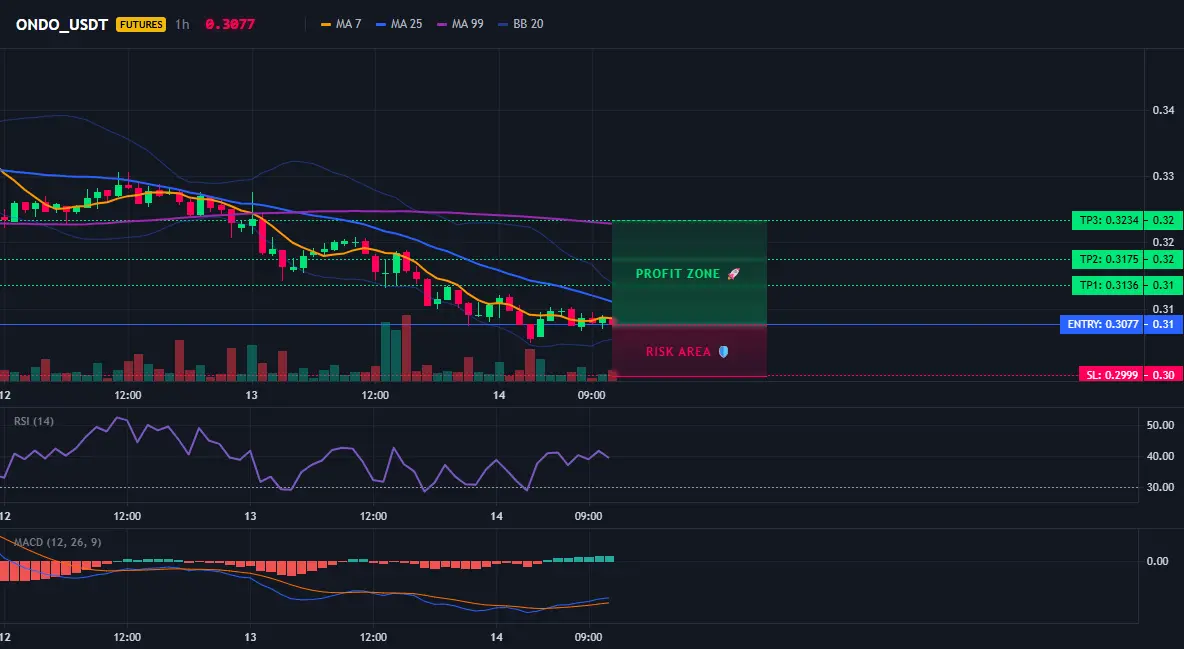The image size is (1184, 649).
Task: Click the TP1: 0.3136 label
Action: 1107,286
